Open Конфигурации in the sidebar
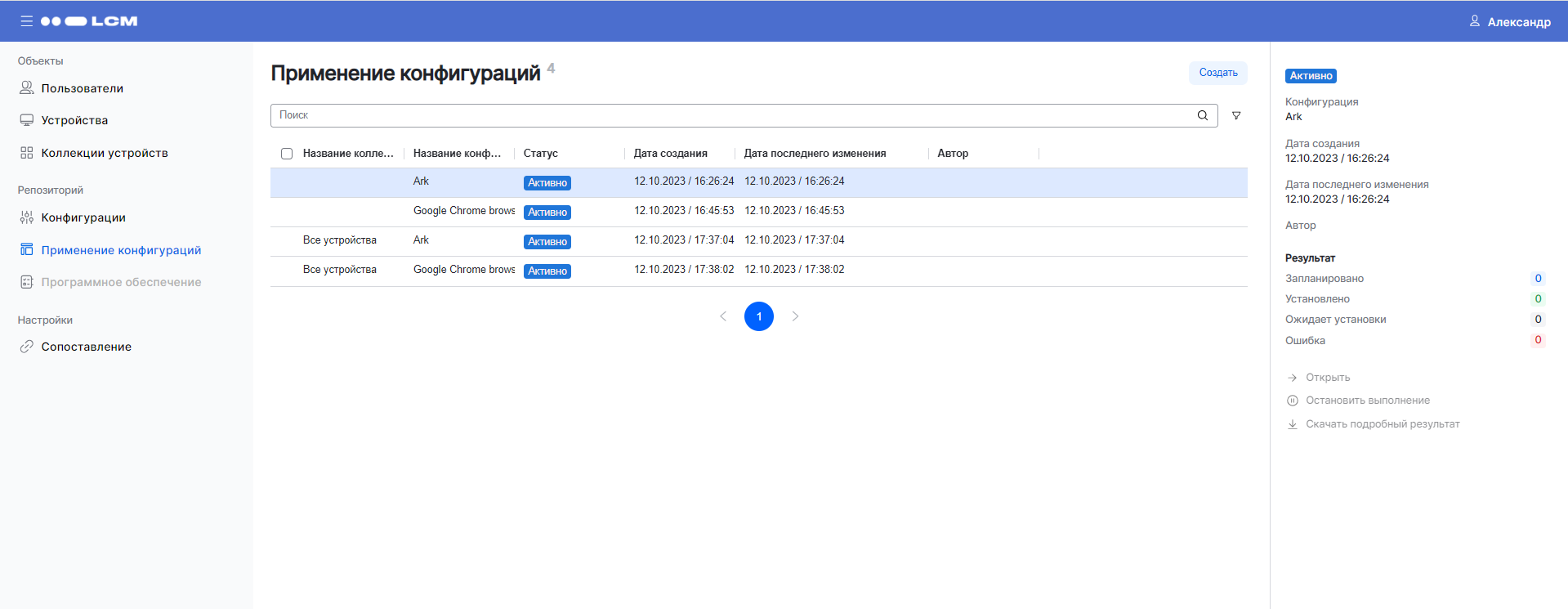The height and width of the screenshot is (609, 1568). coord(83,217)
